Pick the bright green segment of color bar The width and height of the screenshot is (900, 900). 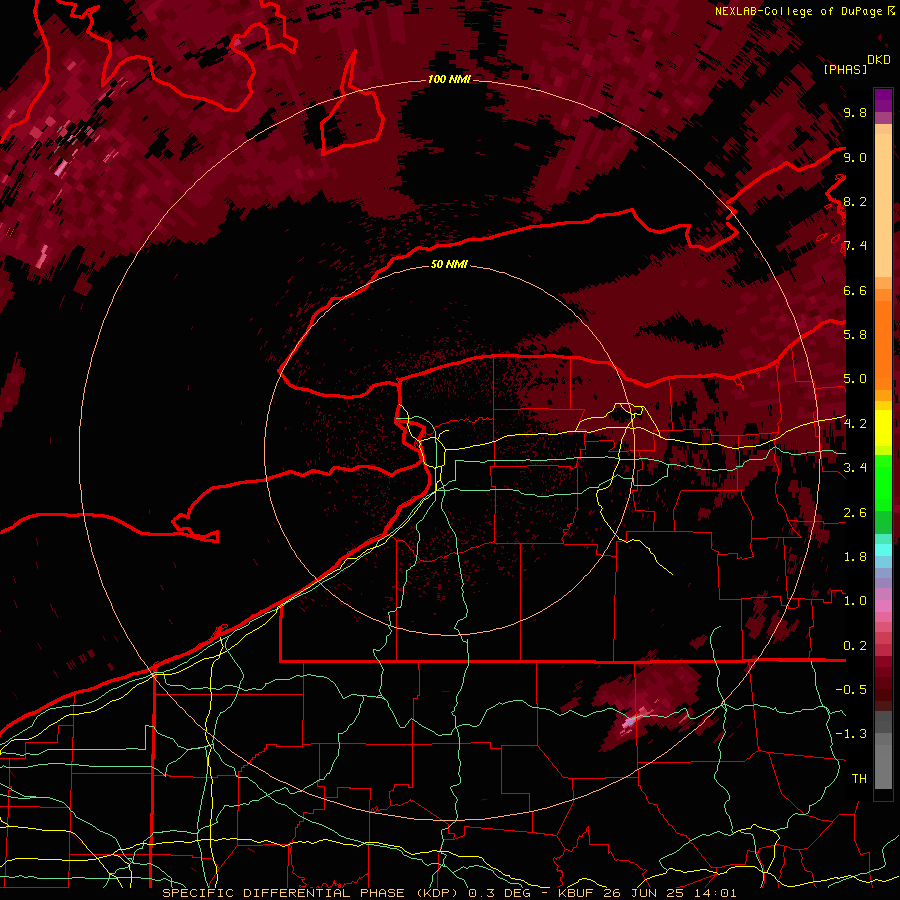883,485
